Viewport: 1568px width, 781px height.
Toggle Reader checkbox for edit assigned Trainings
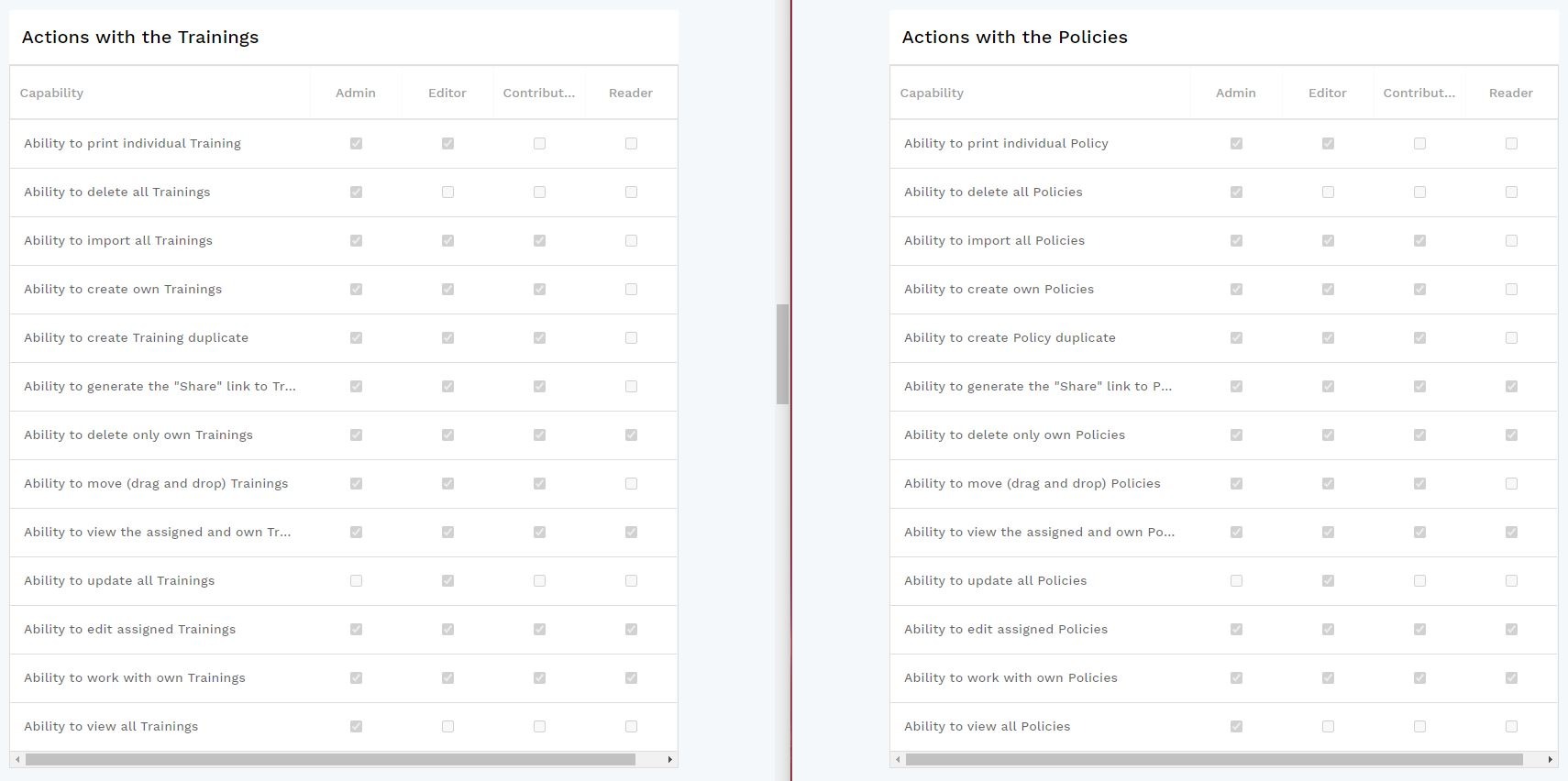(x=631, y=630)
